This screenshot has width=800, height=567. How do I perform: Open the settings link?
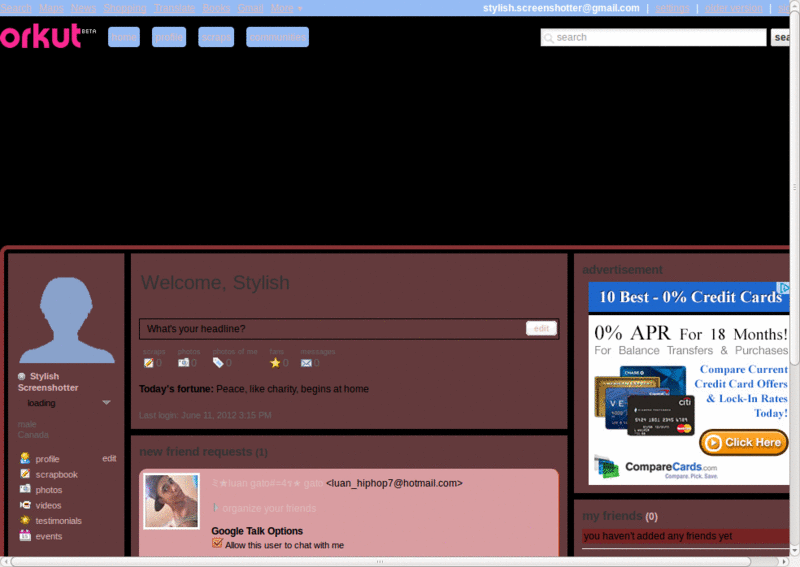click(672, 8)
